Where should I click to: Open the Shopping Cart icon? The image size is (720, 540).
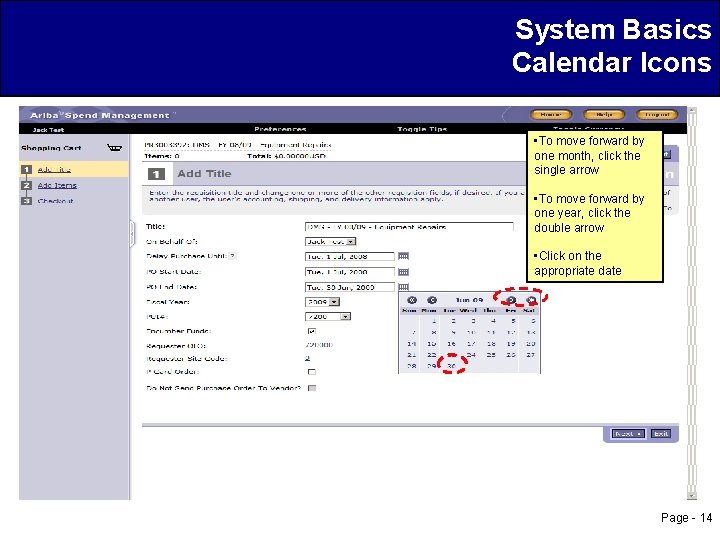(x=114, y=147)
